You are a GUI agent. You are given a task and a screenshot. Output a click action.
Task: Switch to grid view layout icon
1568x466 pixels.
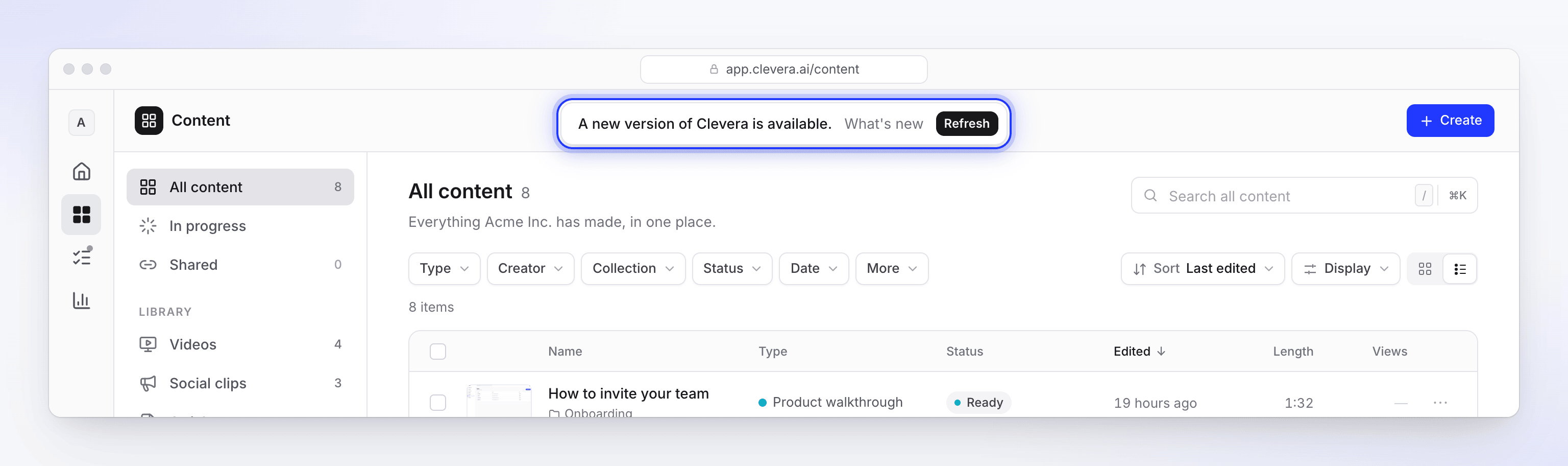coord(1425,269)
